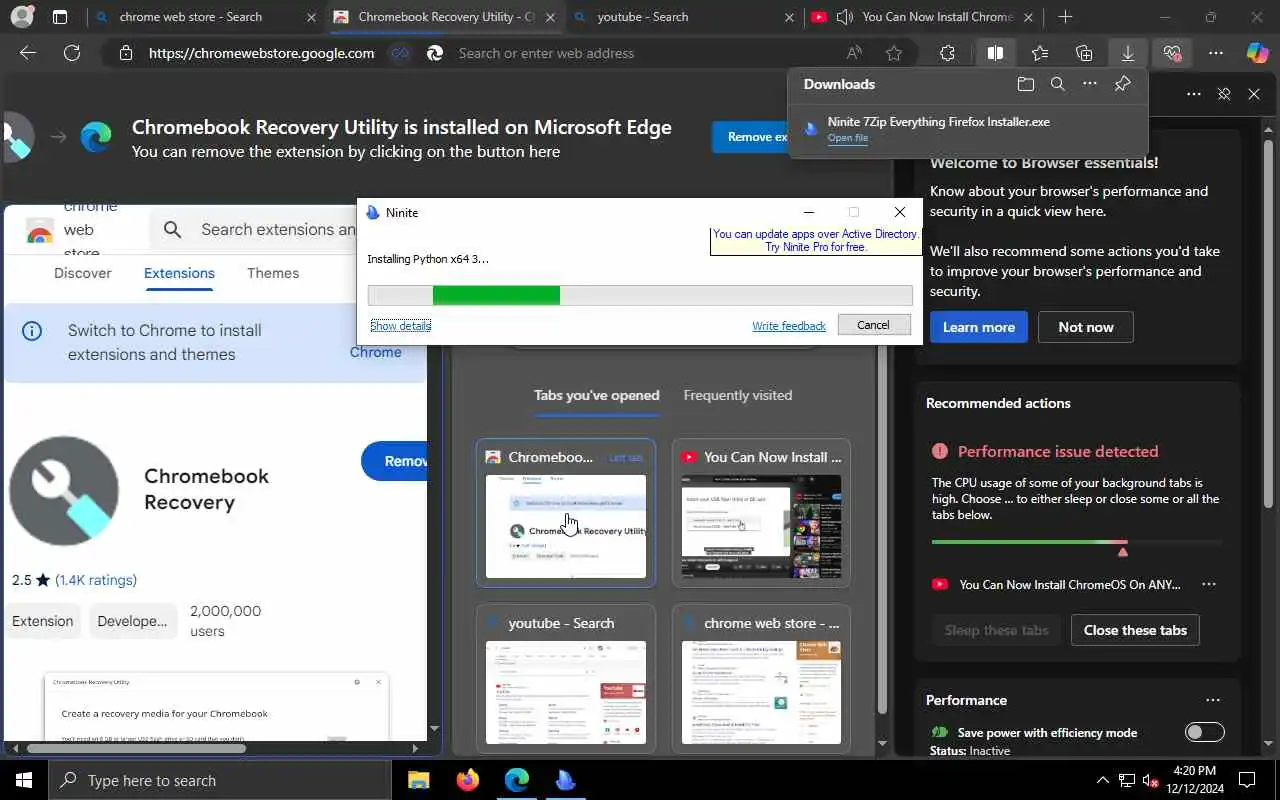The image size is (1280, 800).
Task: Select the Discover tab in web store
Action: (x=83, y=273)
